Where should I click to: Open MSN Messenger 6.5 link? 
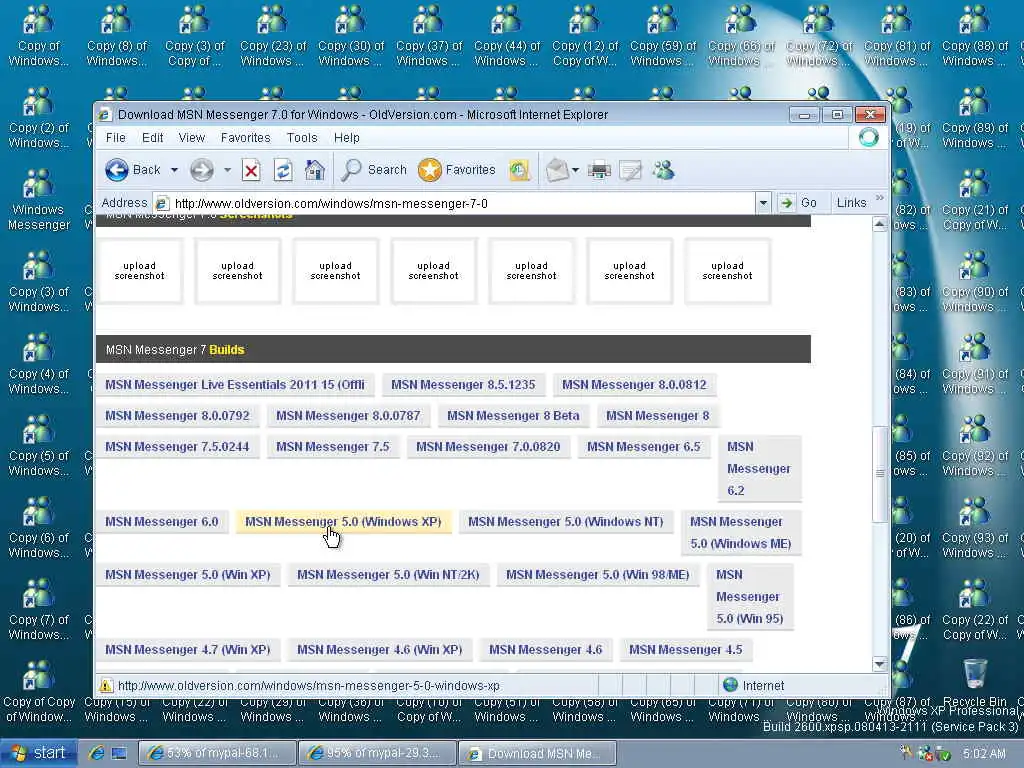(643, 447)
